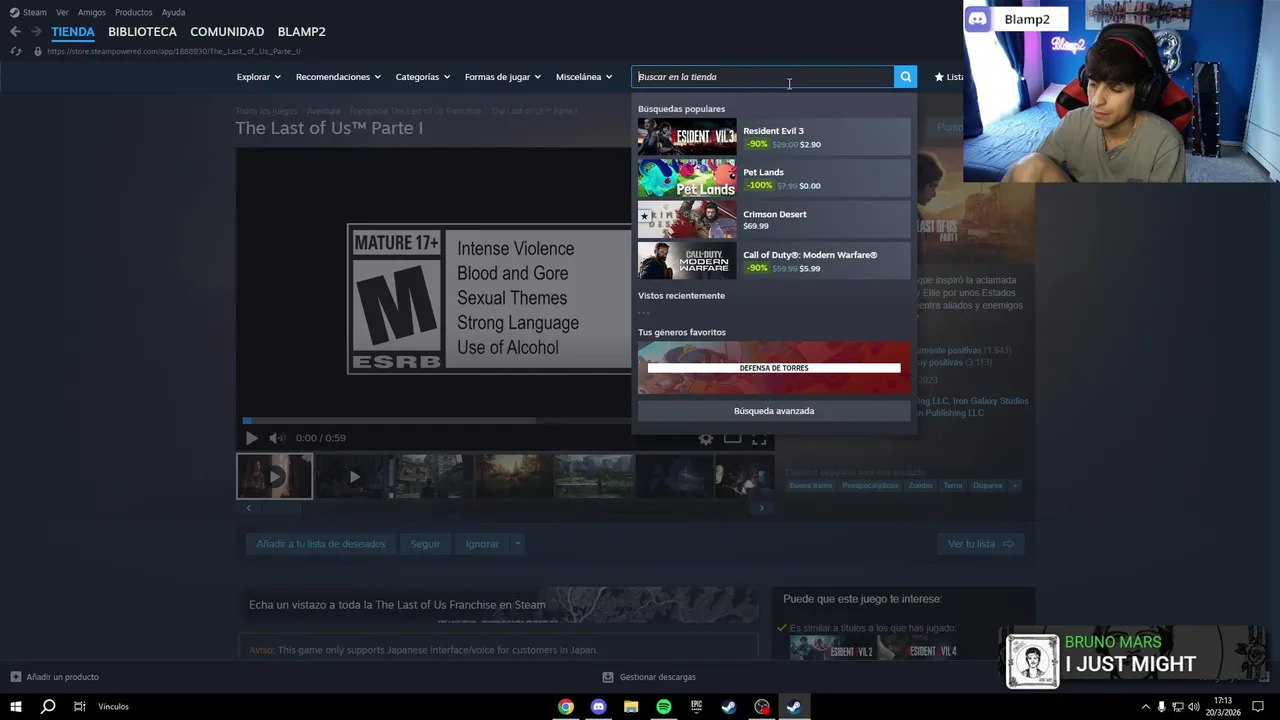The width and height of the screenshot is (1280, 720).
Task: Open the Amigos menu
Action: [92, 12]
